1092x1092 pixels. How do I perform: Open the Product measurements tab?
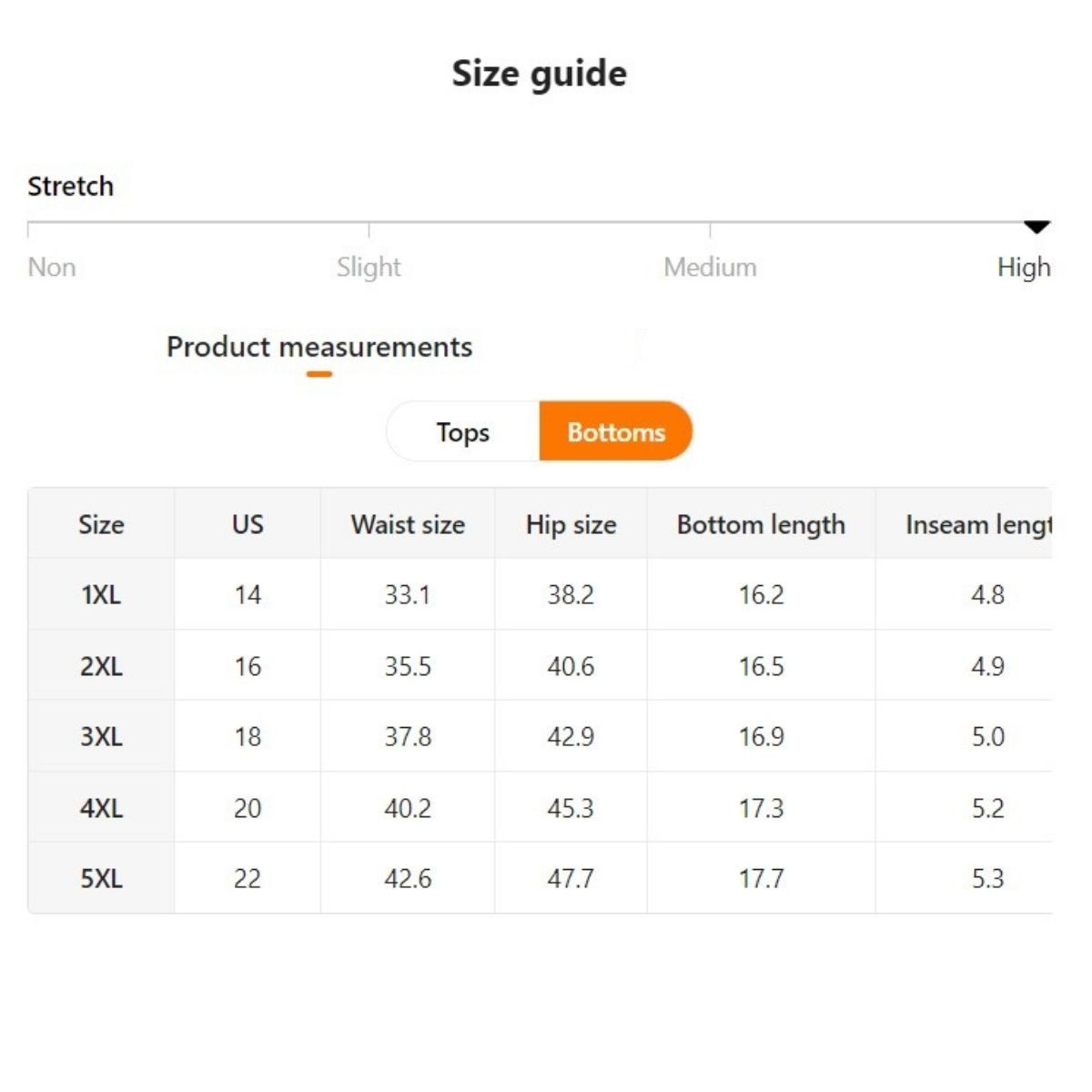(x=319, y=347)
